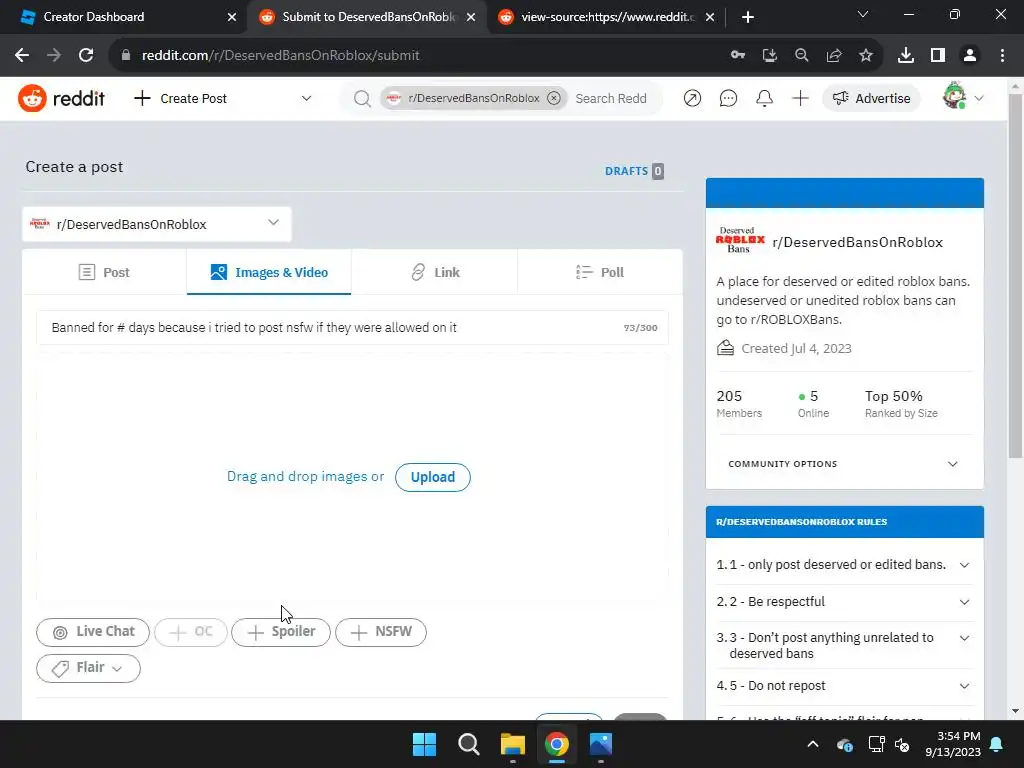Click the Reddit logo home link
Image resolution: width=1024 pixels, height=768 pixels.
pyautogui.click(x=61, y=99)
